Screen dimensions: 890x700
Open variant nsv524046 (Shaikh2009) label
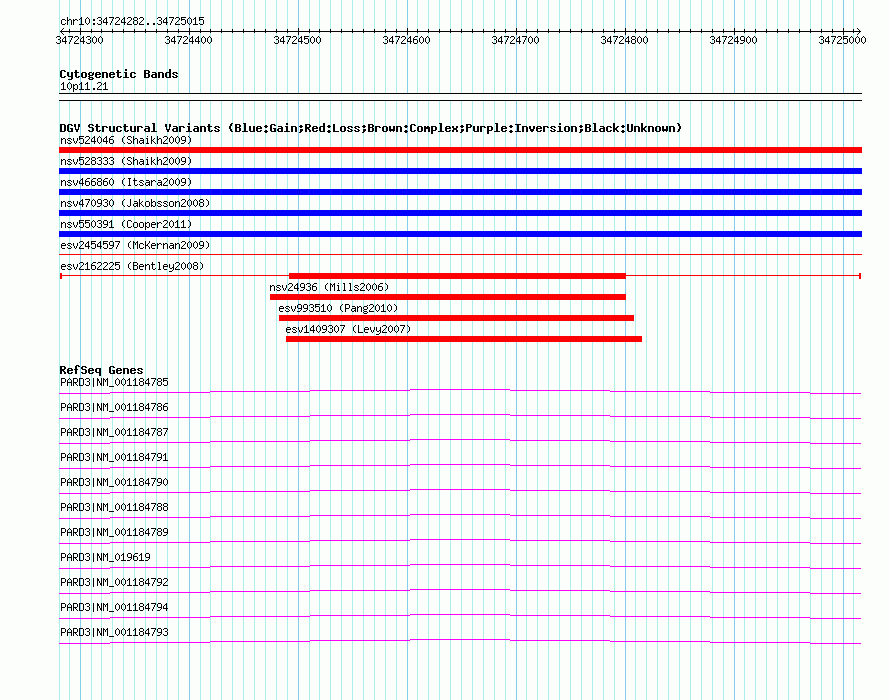pyautogui.click(x=126, y=140)
